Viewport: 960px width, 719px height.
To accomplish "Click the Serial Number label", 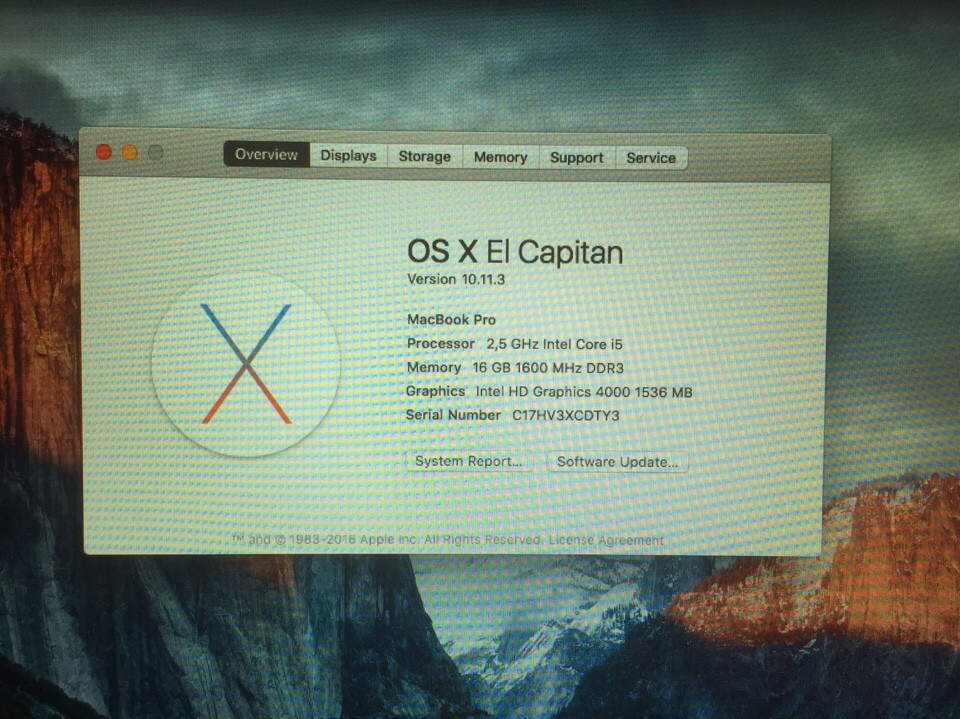I will tap(453, 415).
